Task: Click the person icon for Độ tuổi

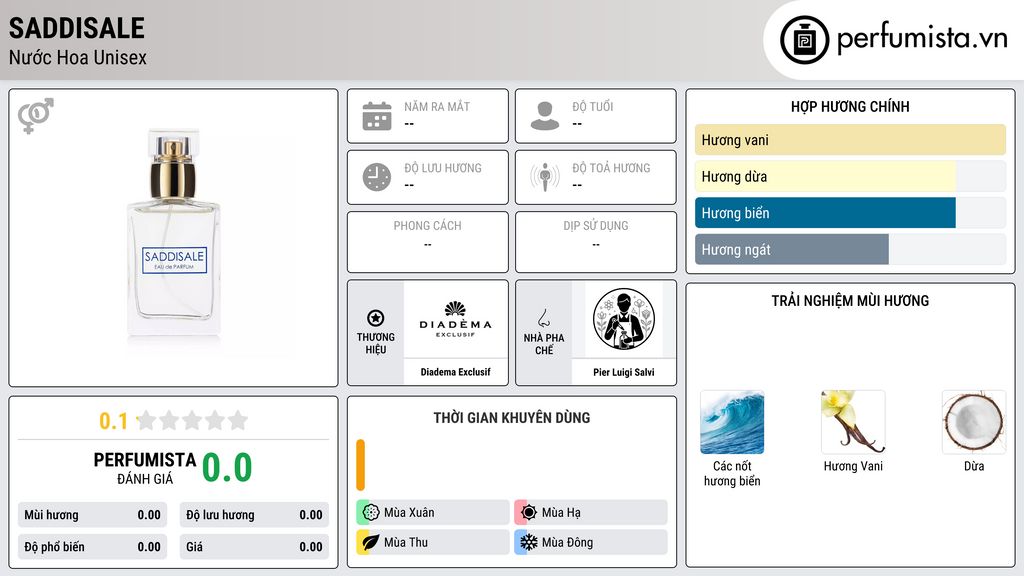Action: [545, 116]
